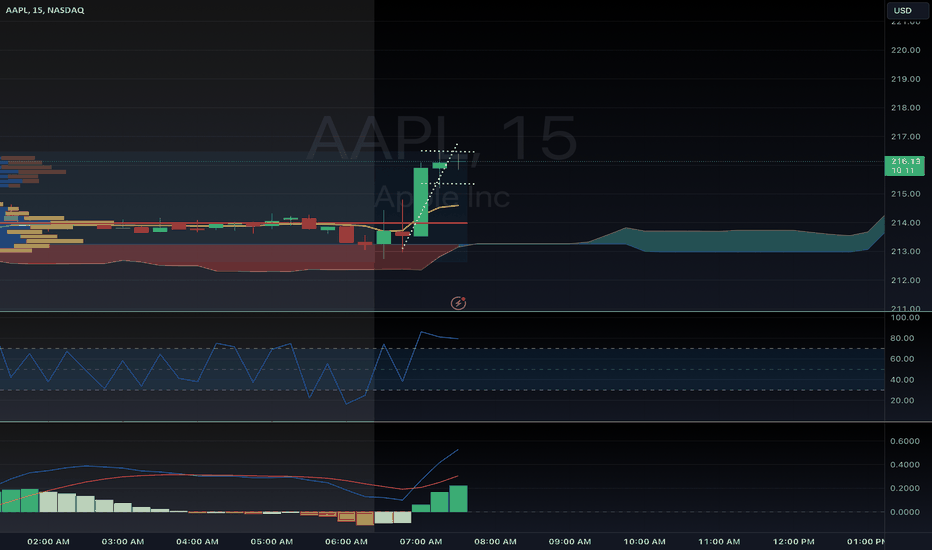The image size is (932, 550).
Task: Click the 40.00 oscillator scale label
Action: click(x=902, y=379)
